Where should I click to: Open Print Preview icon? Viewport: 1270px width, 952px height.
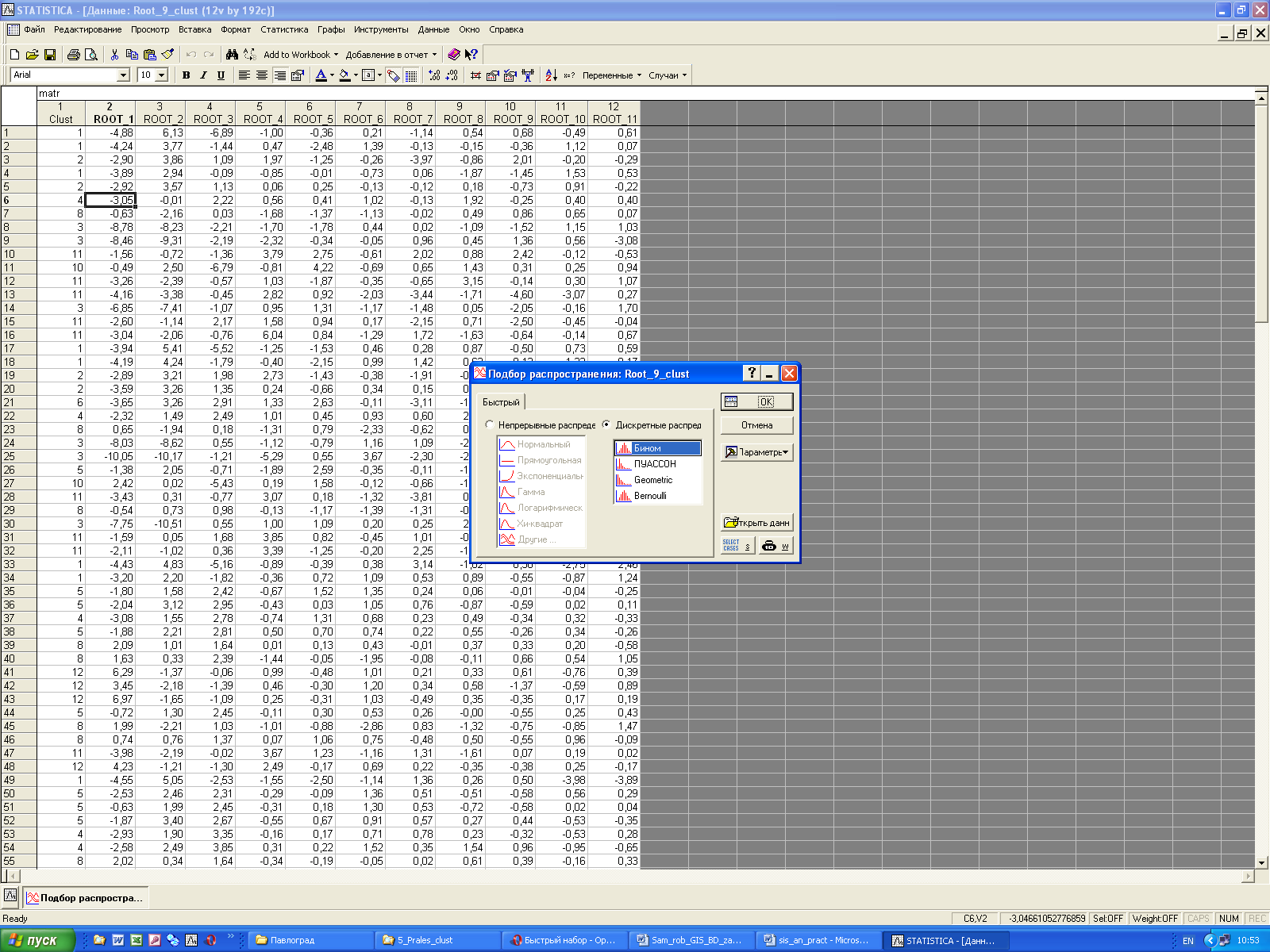click(x=91, y=55)
